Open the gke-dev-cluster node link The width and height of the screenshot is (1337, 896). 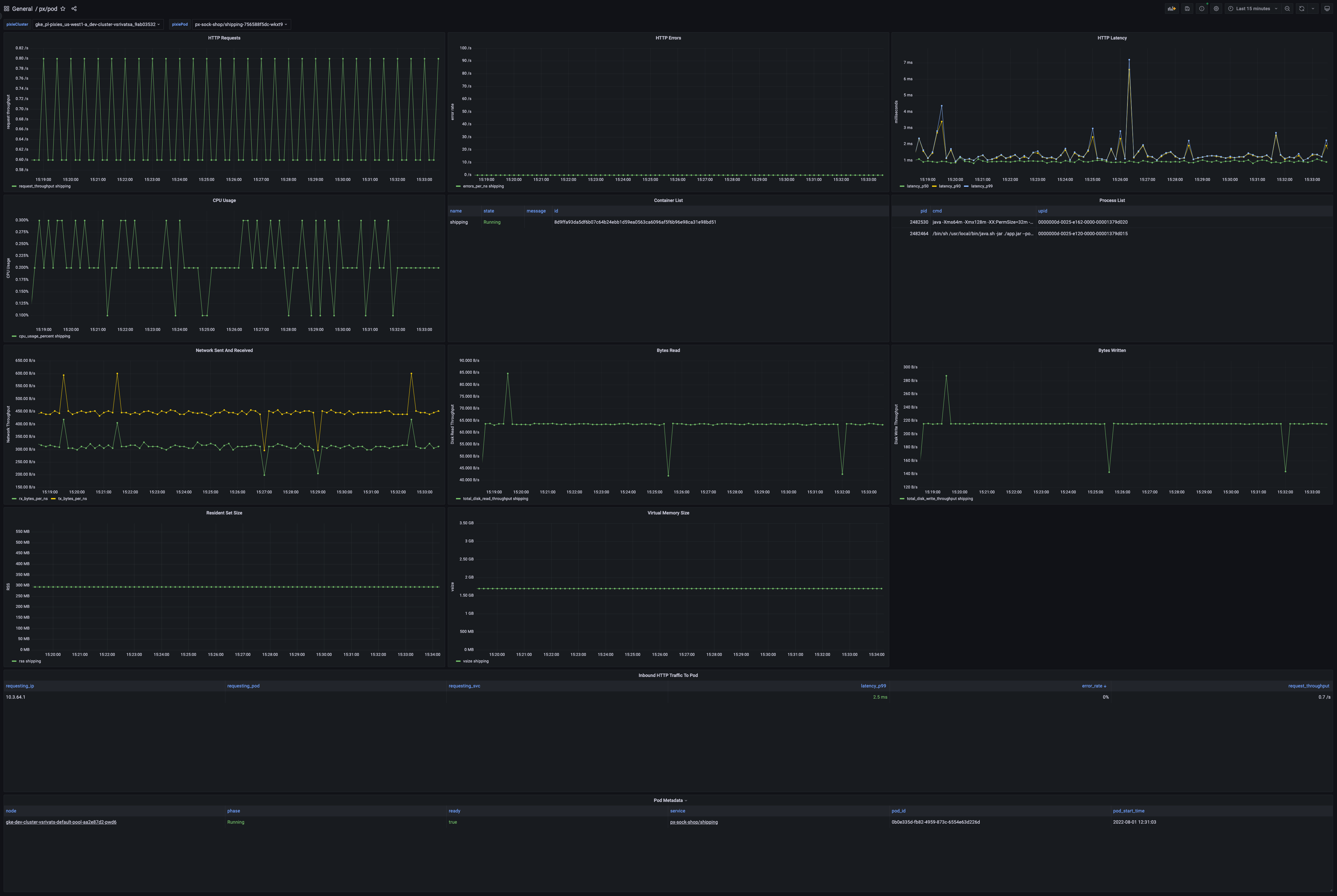click(x=61, y=822)
